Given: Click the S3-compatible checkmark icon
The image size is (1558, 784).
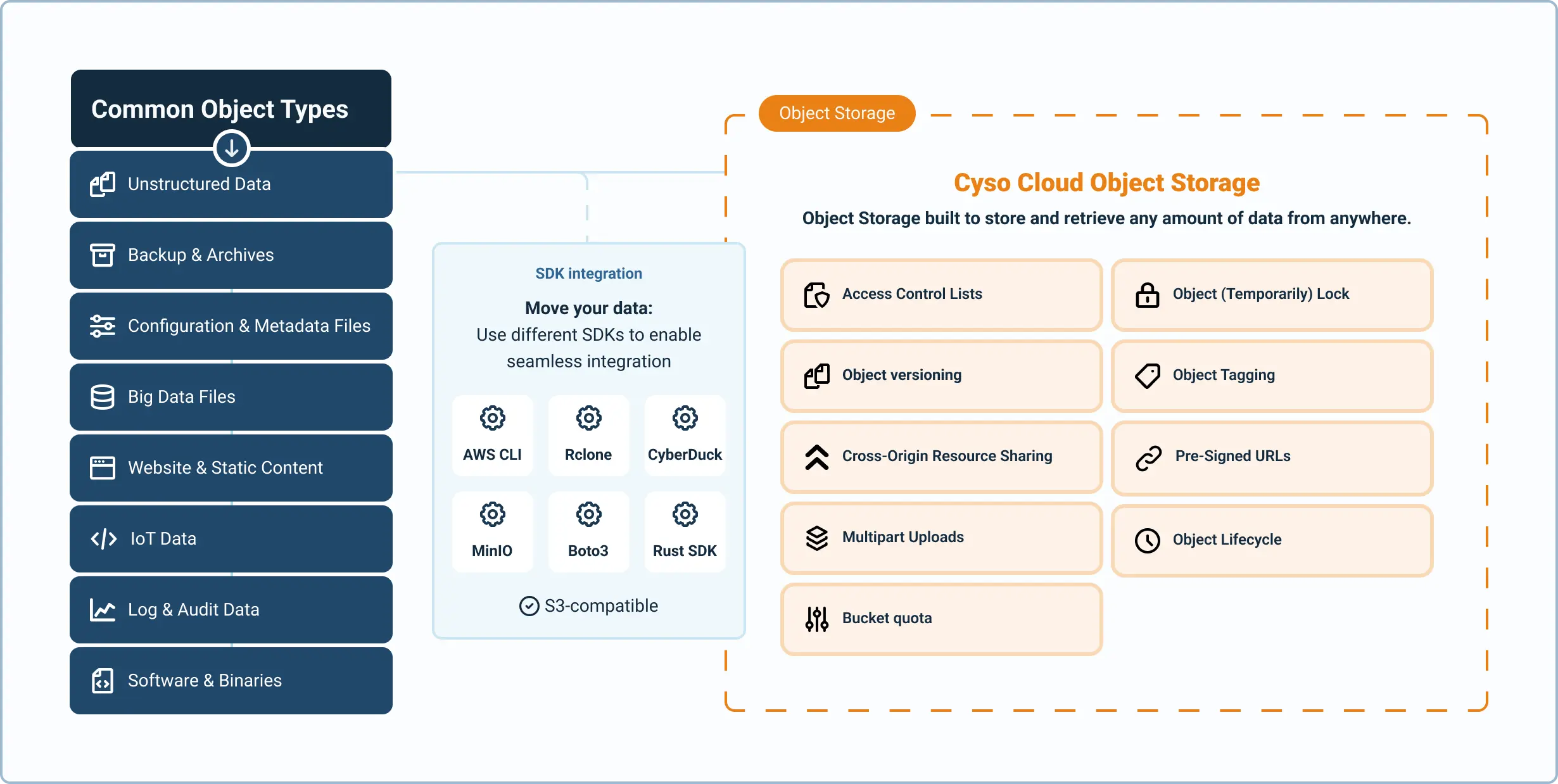Looking at the screenshot, I should pyautogui.click(x=529, y=606).
